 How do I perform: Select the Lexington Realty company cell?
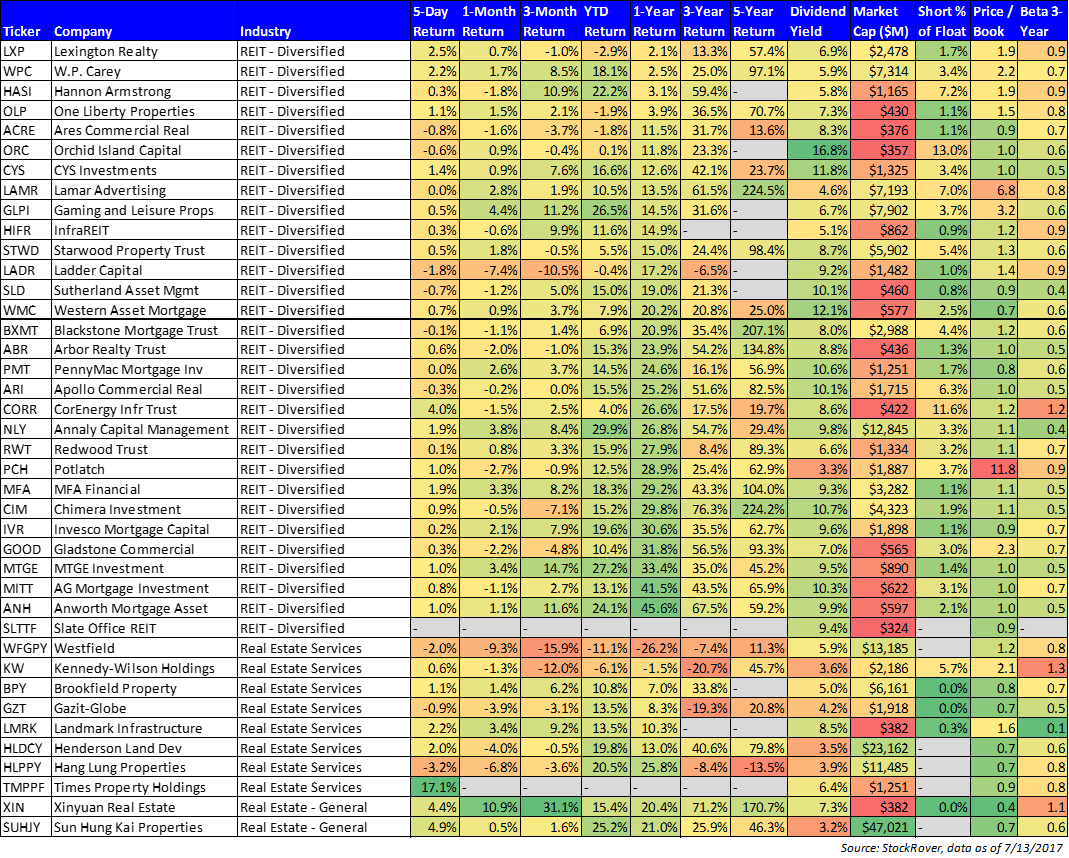[144, 51]
